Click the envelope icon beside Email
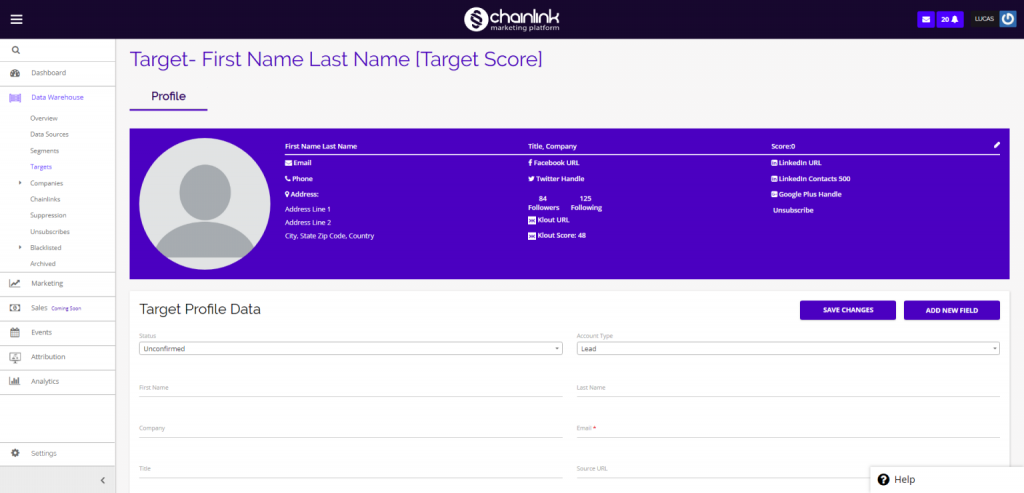This screenshot has width=1024, height=493. pyautogui.click(x=289, y=163)
